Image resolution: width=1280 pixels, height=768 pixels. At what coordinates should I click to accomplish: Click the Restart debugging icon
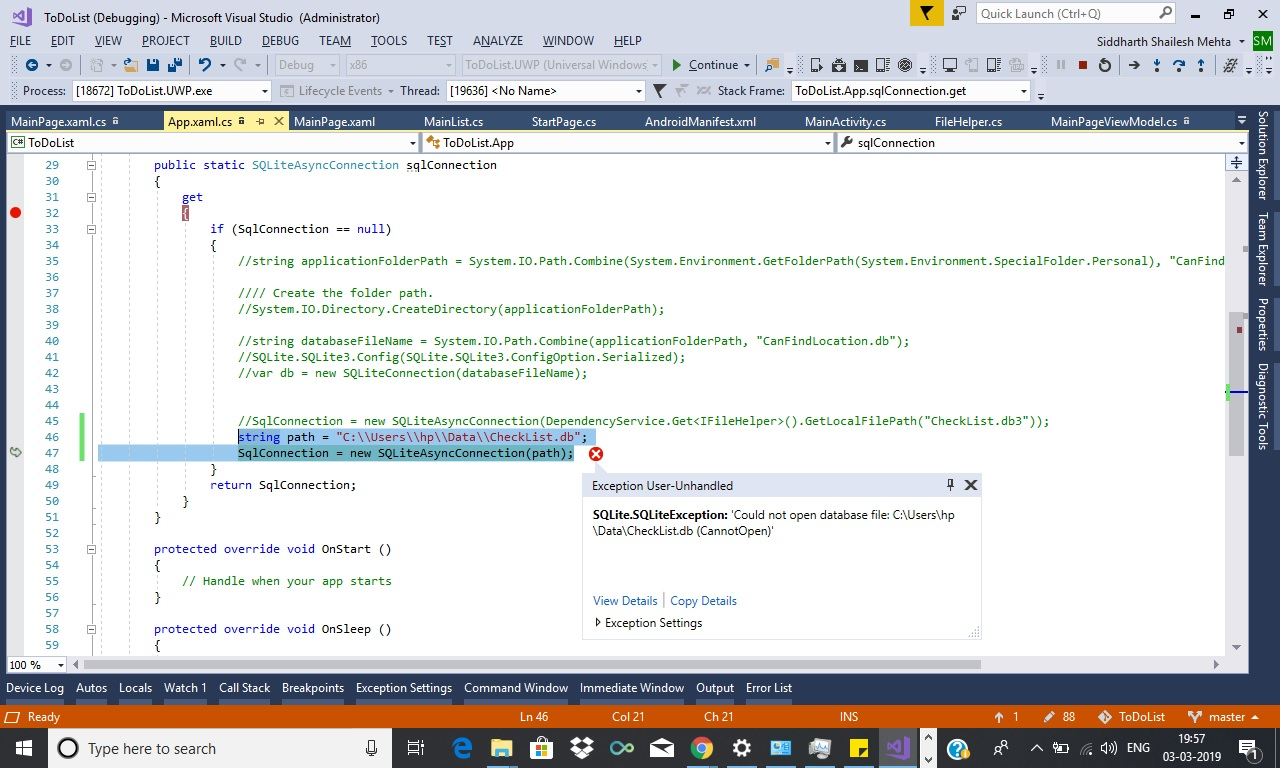1105,66
